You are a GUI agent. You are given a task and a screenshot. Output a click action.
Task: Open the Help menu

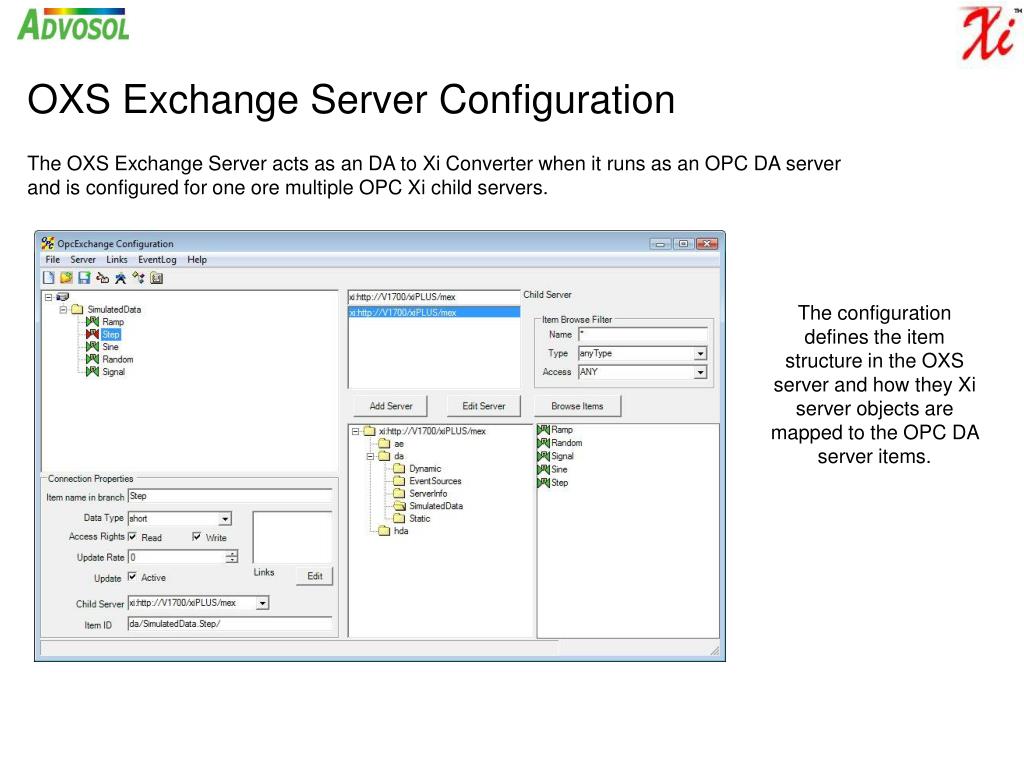pos(197,259)
